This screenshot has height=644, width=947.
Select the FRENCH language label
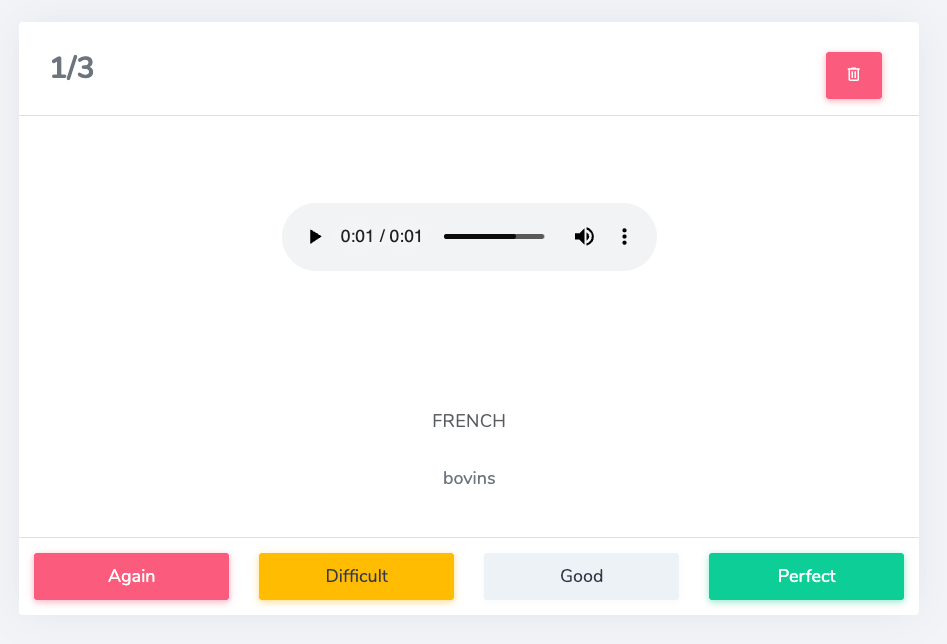[469, 420]
